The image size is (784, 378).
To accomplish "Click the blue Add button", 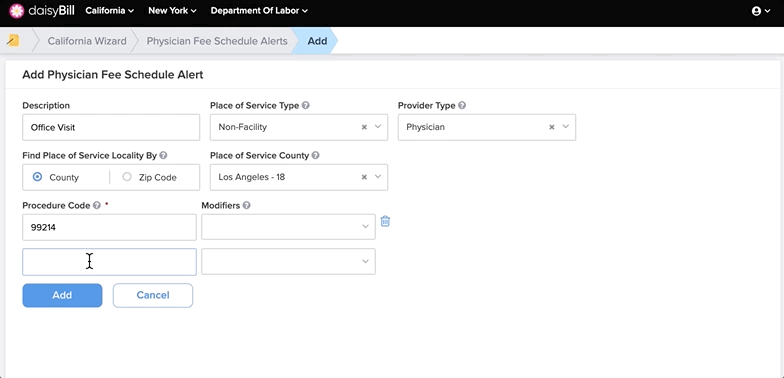I will [x=62, y=295].
